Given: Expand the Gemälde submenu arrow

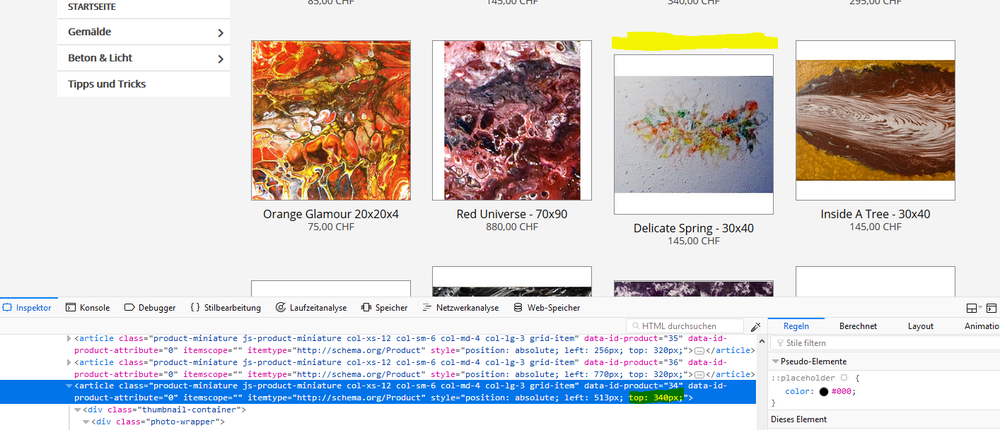Looking at the screenshot, I should pos(220,33).
